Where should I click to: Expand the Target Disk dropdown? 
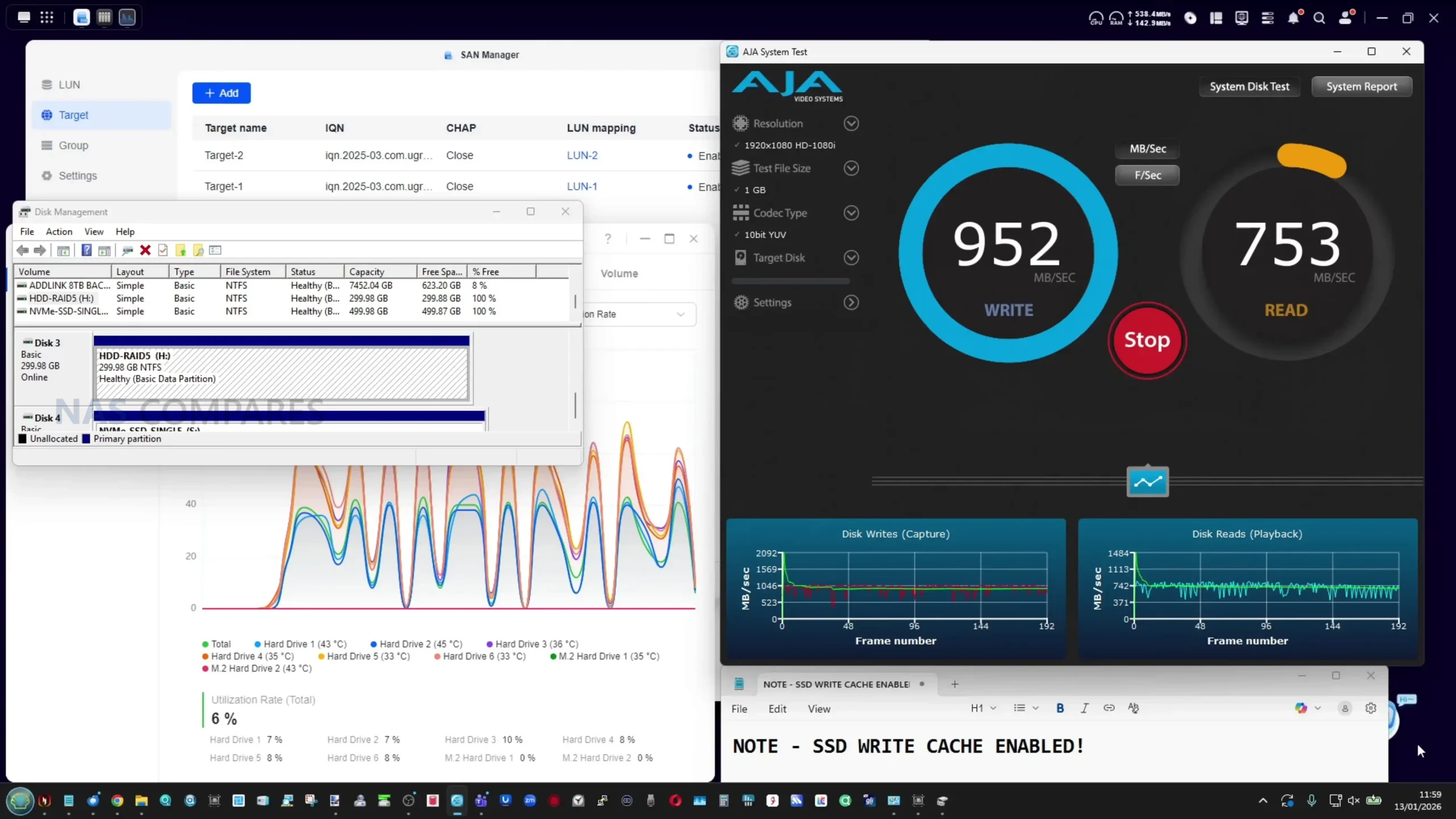click(x=851, y=258)
